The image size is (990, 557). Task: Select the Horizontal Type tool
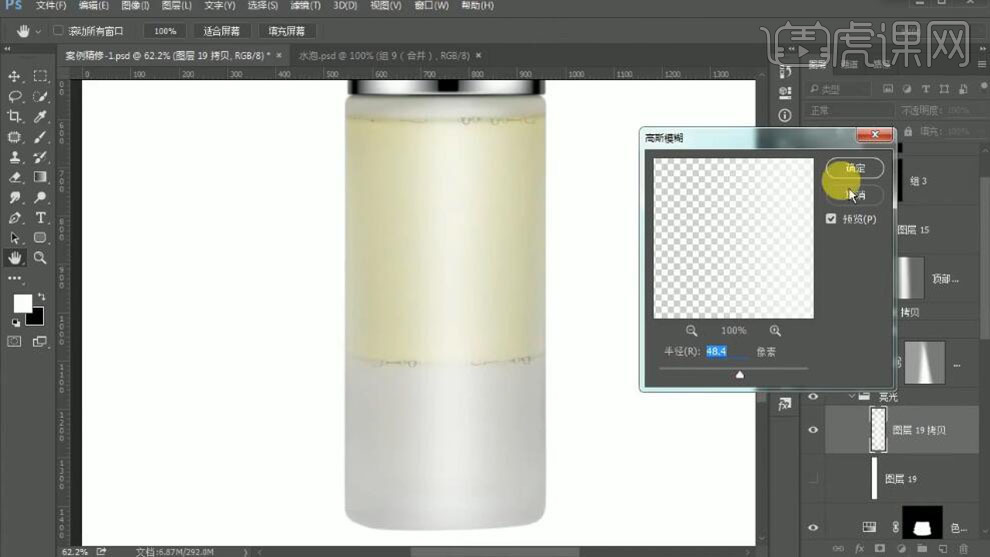pos(40,217)
